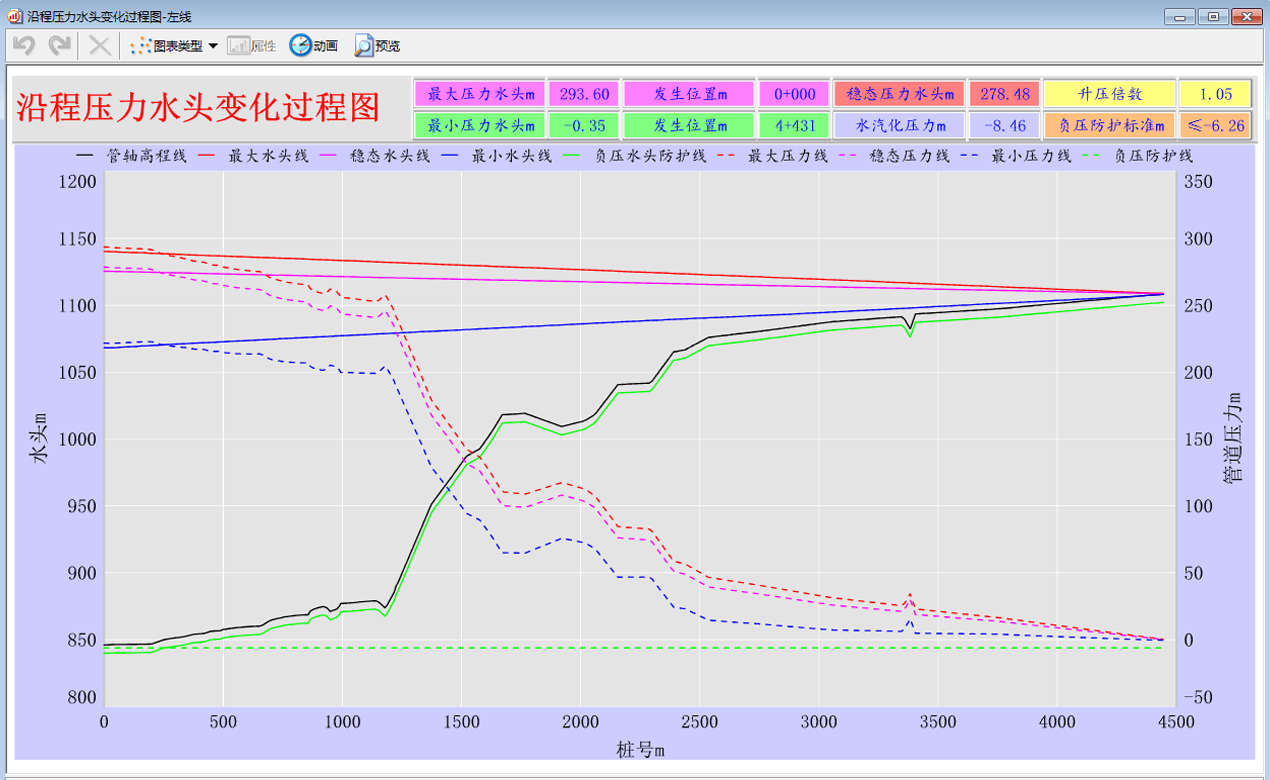Toggle the 负压防护线 legend entry
Viewport: 1270px width, 780px height.
(1139, 157)
